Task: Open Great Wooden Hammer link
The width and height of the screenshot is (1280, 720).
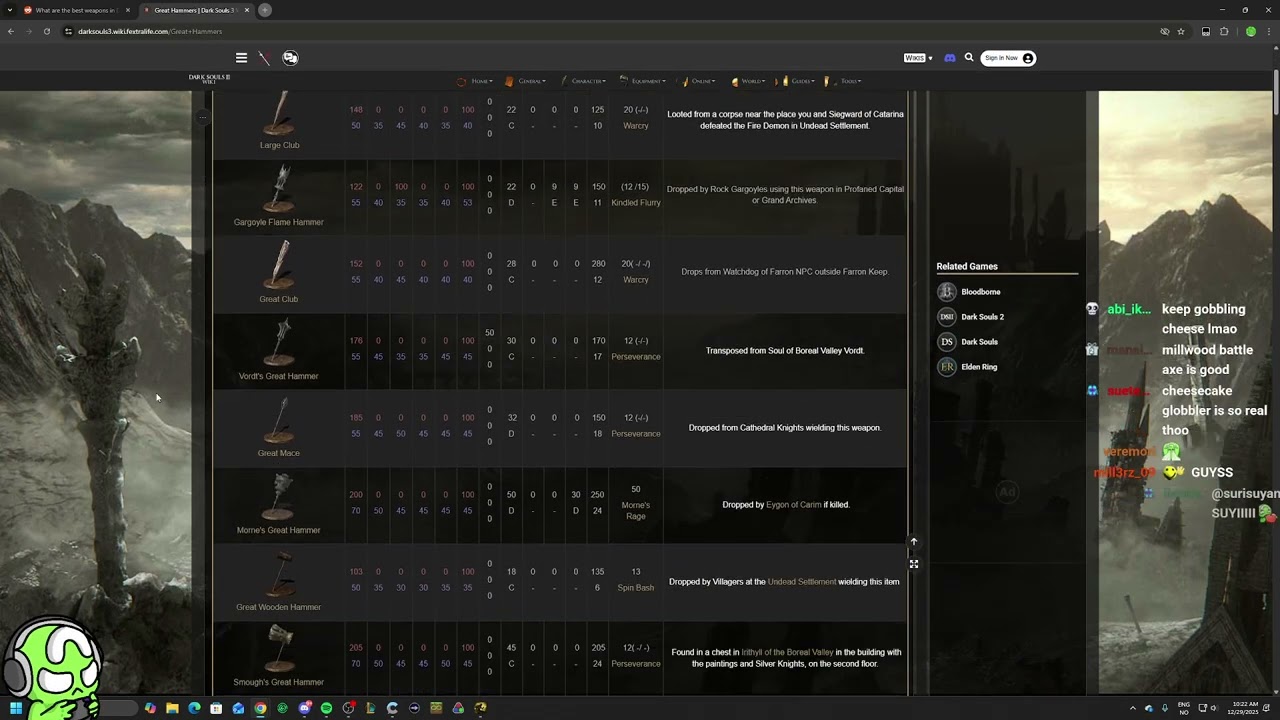Action: 279,607
